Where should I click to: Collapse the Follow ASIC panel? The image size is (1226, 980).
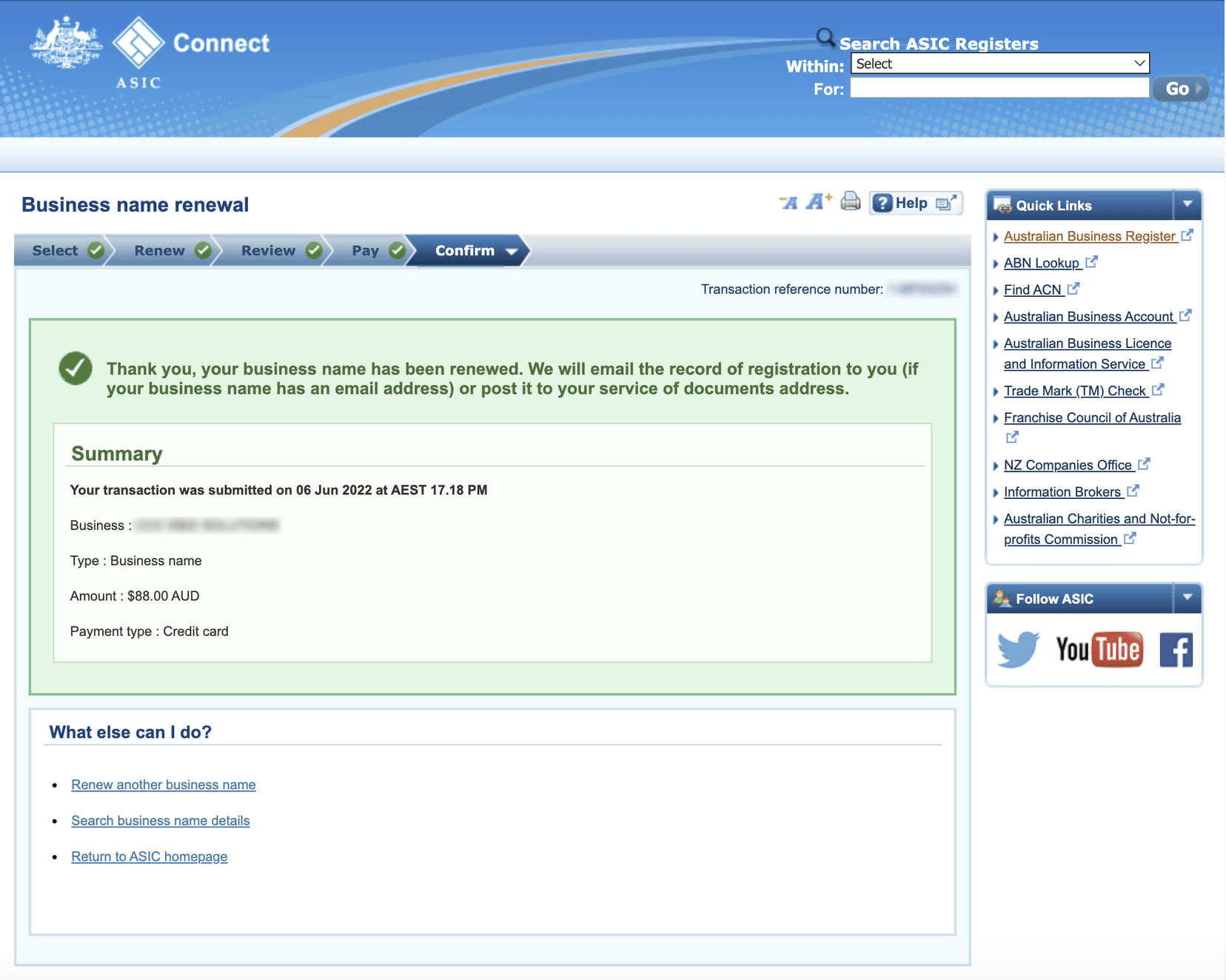pos(1188,598)
